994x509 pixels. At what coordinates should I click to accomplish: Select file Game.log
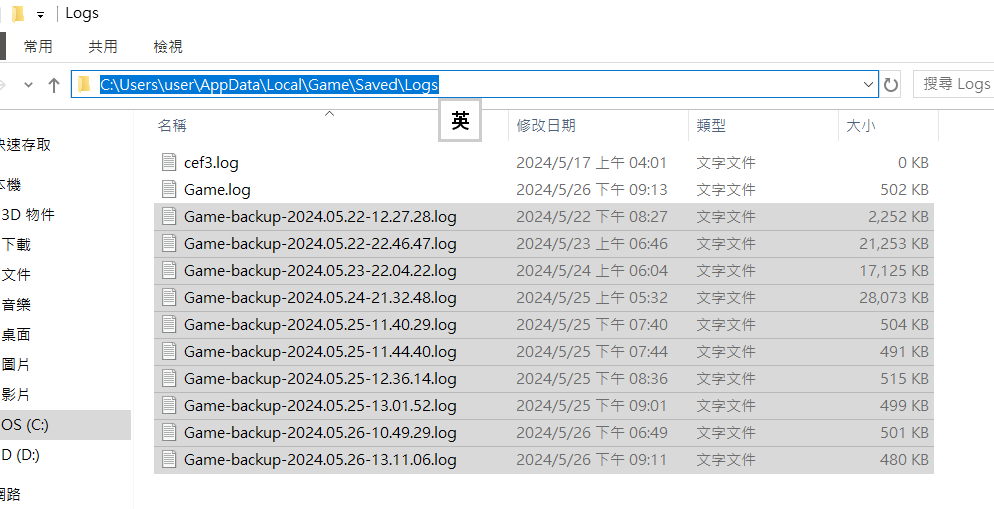(x=217, y=190)
